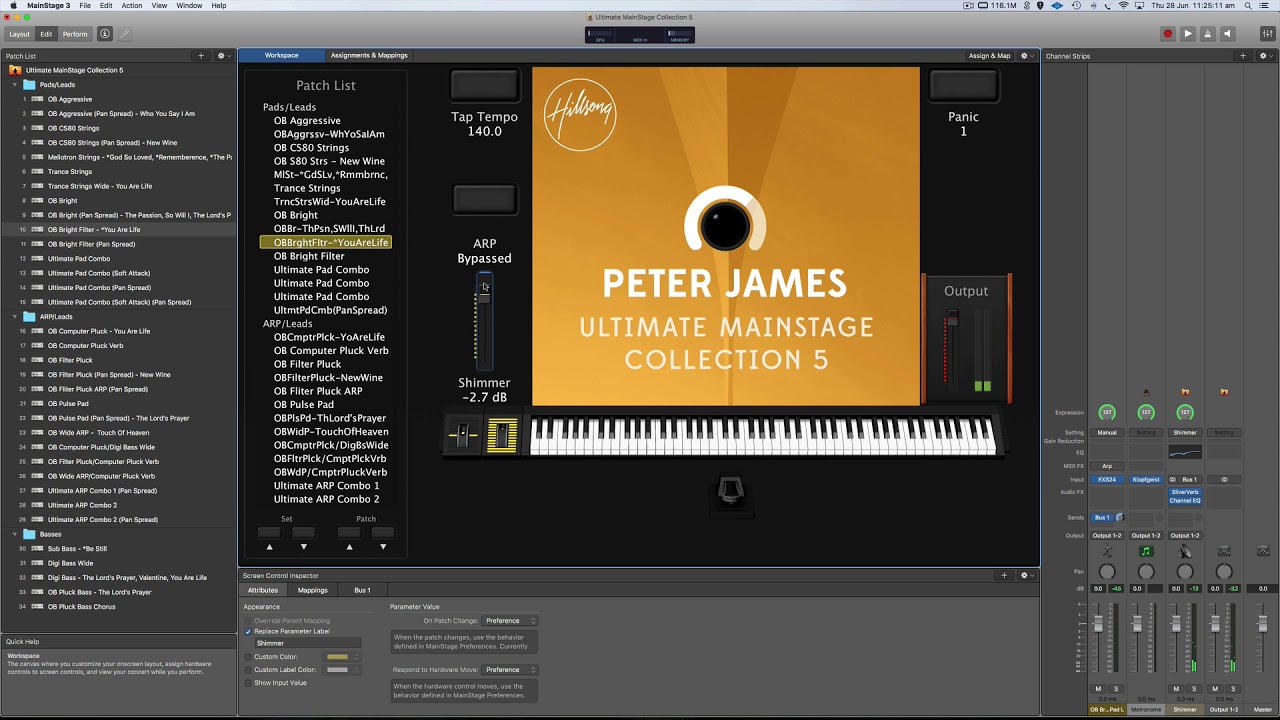This screenshot has width=1280, height=720.
Task: Click the sustain pedal icon below the keyboard
Action: point(731,492)
